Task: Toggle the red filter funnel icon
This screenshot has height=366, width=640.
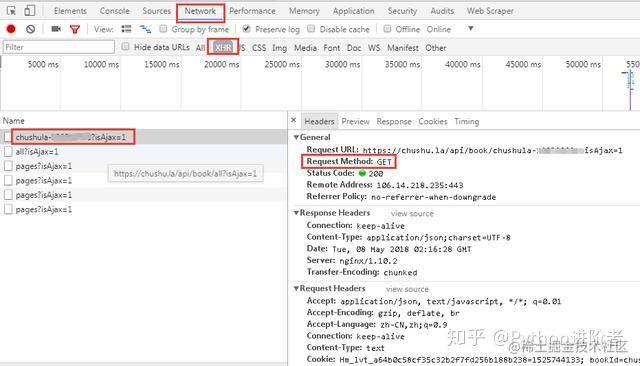Action: click(x=75, y=29)
